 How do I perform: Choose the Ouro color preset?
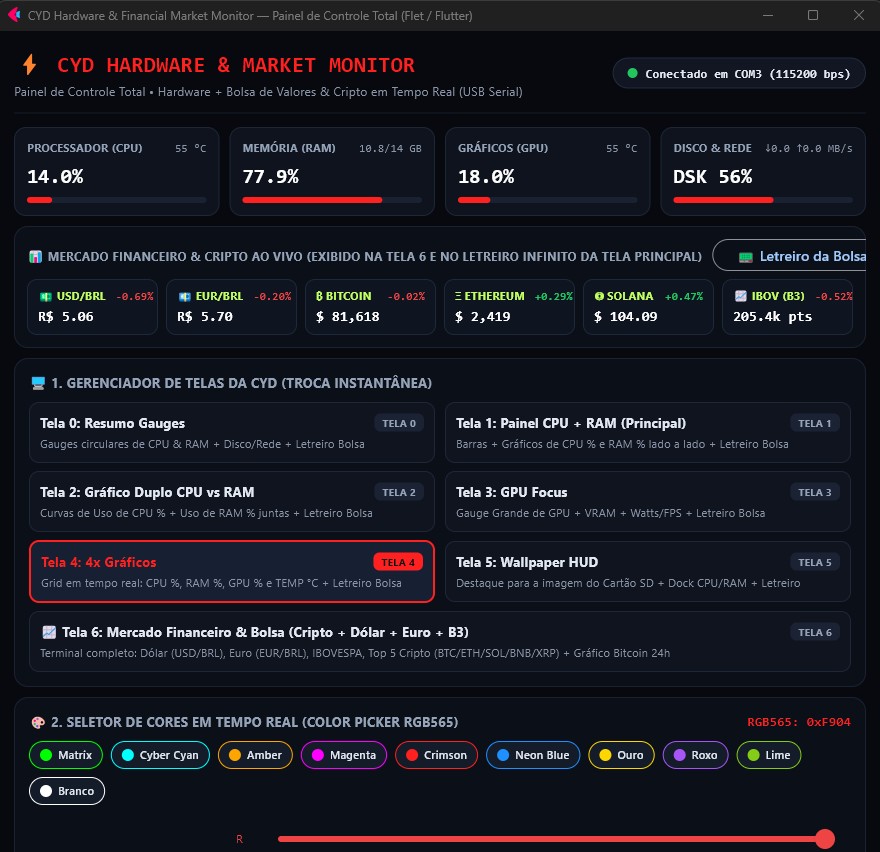(x=621, y=755)
